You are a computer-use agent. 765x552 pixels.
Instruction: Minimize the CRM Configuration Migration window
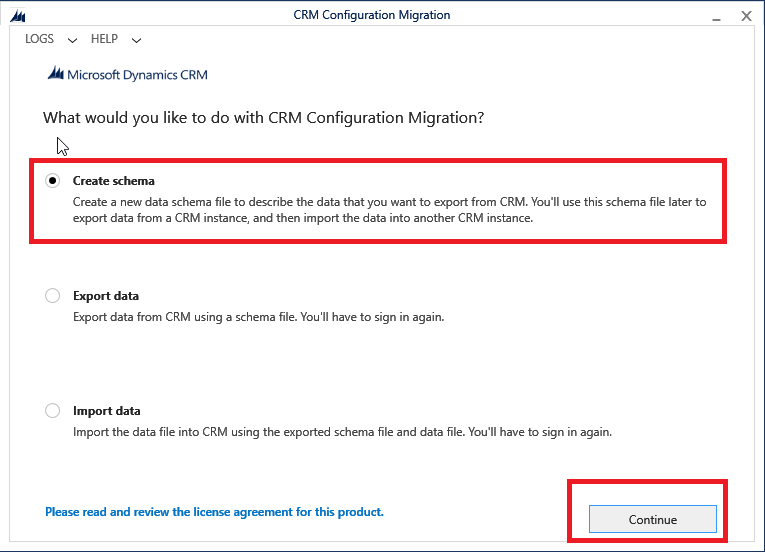712,16
